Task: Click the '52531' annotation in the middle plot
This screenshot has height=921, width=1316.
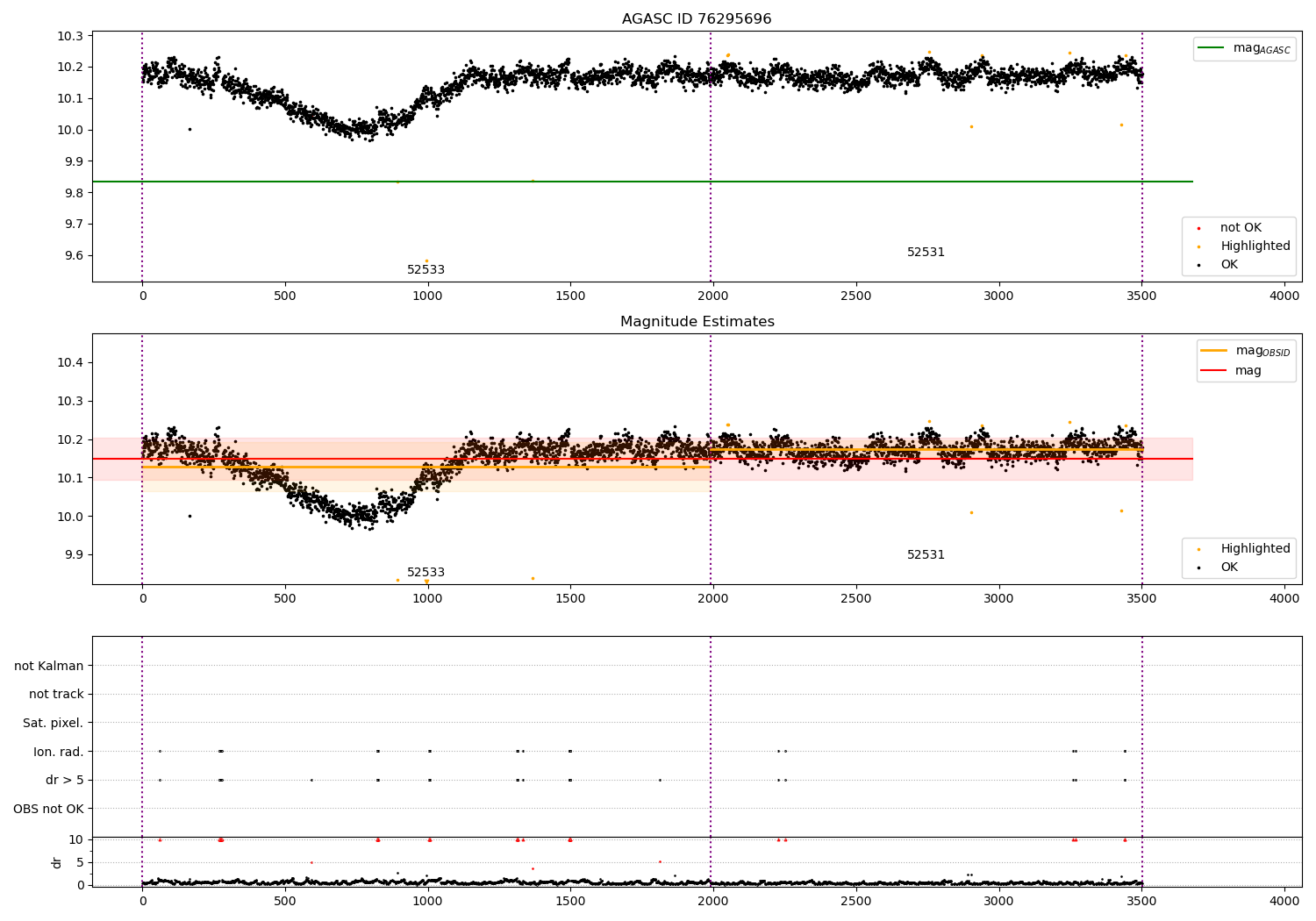Action: (926, 555)
